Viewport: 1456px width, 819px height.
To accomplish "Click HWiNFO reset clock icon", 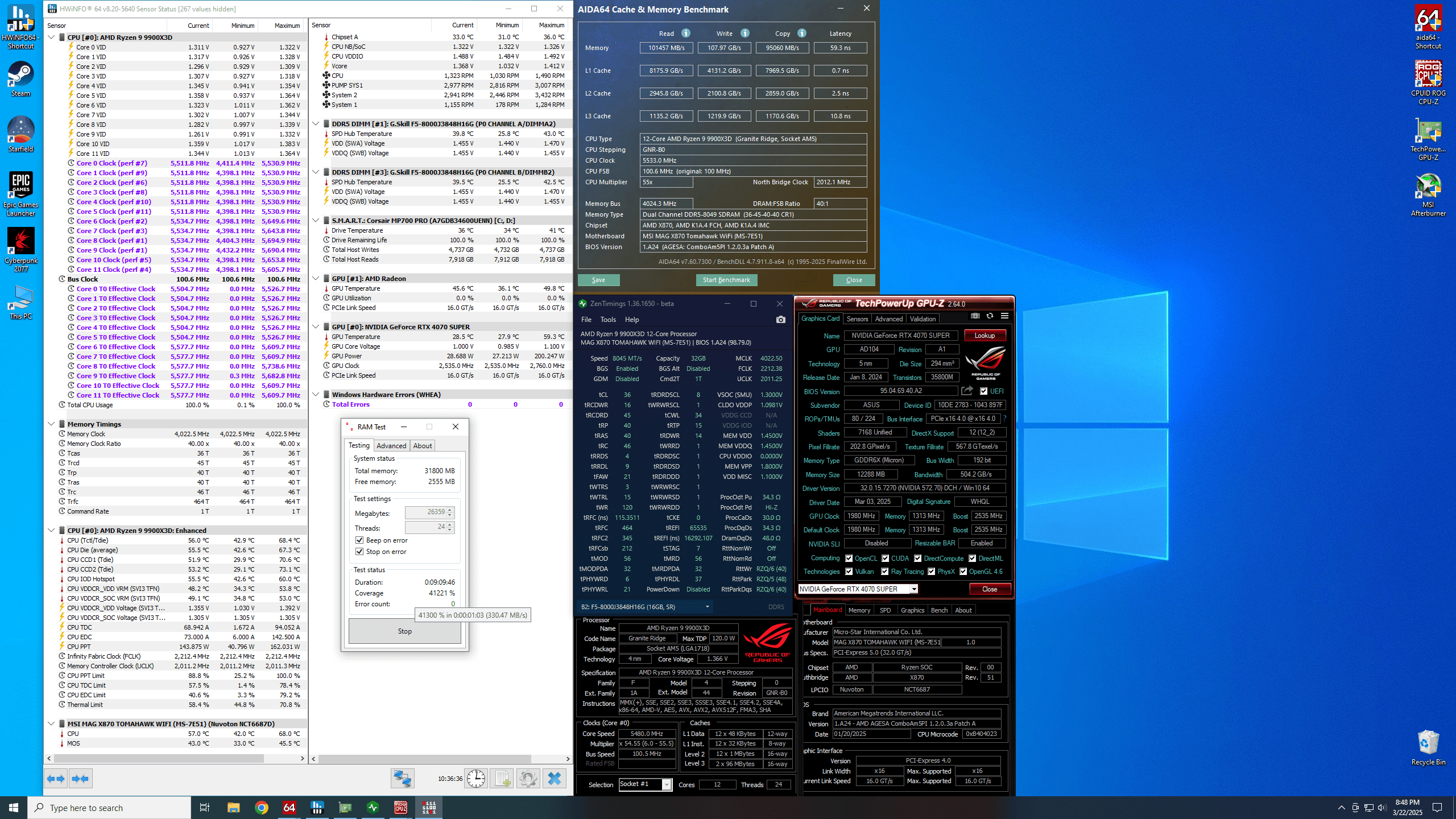I will [x=476, y=778].
